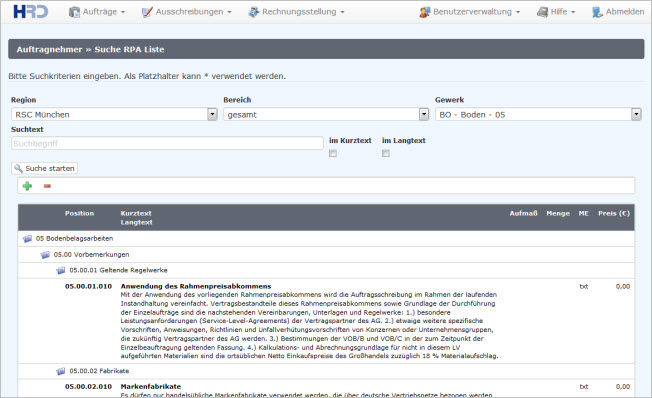Viewport: 652px width, 398px height.
Task: Click the Abmelden link
Action: pos(618,12)
